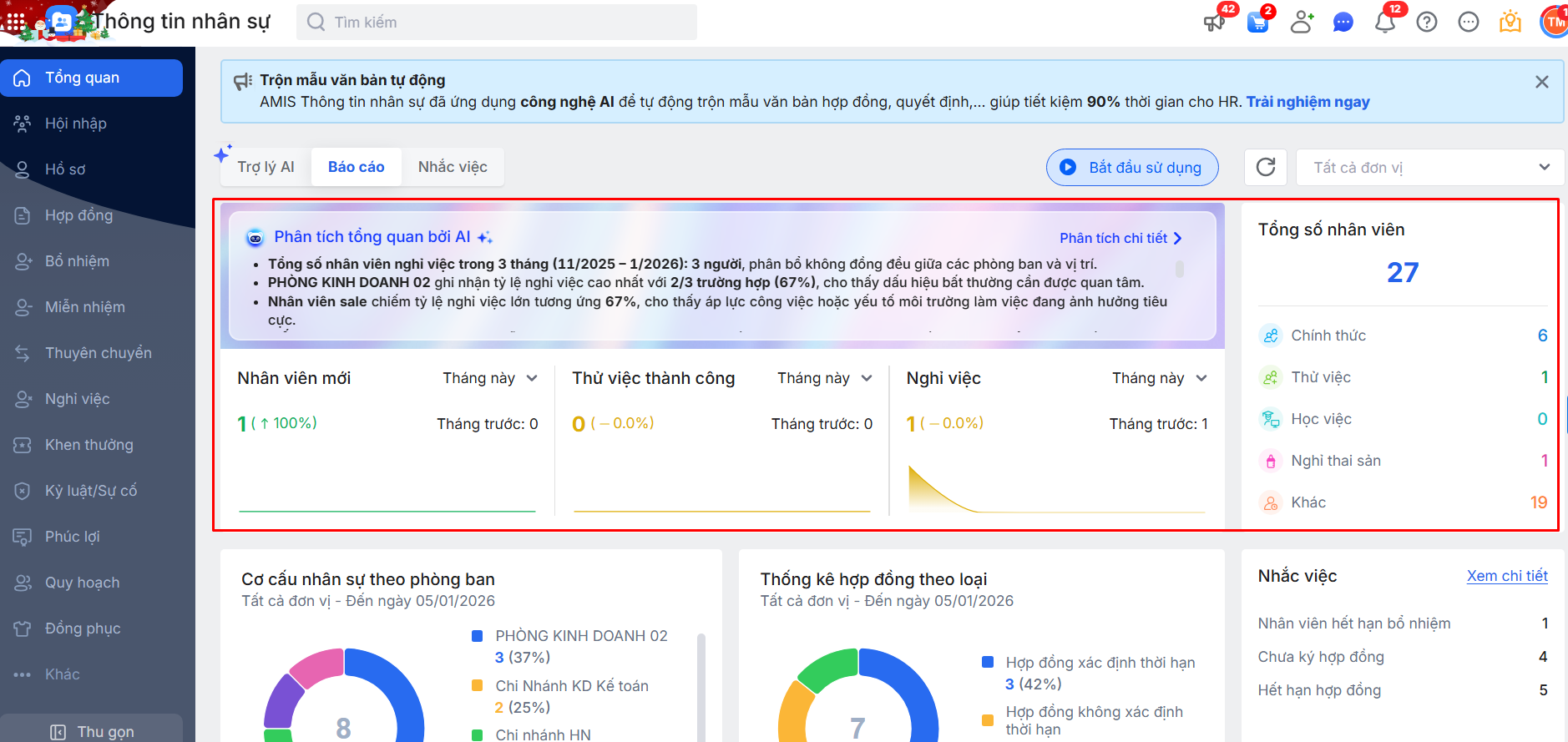1568x742 pixels.
Task: Open the more options ellipsis icon in header
Action: (x=1469, y=23)
